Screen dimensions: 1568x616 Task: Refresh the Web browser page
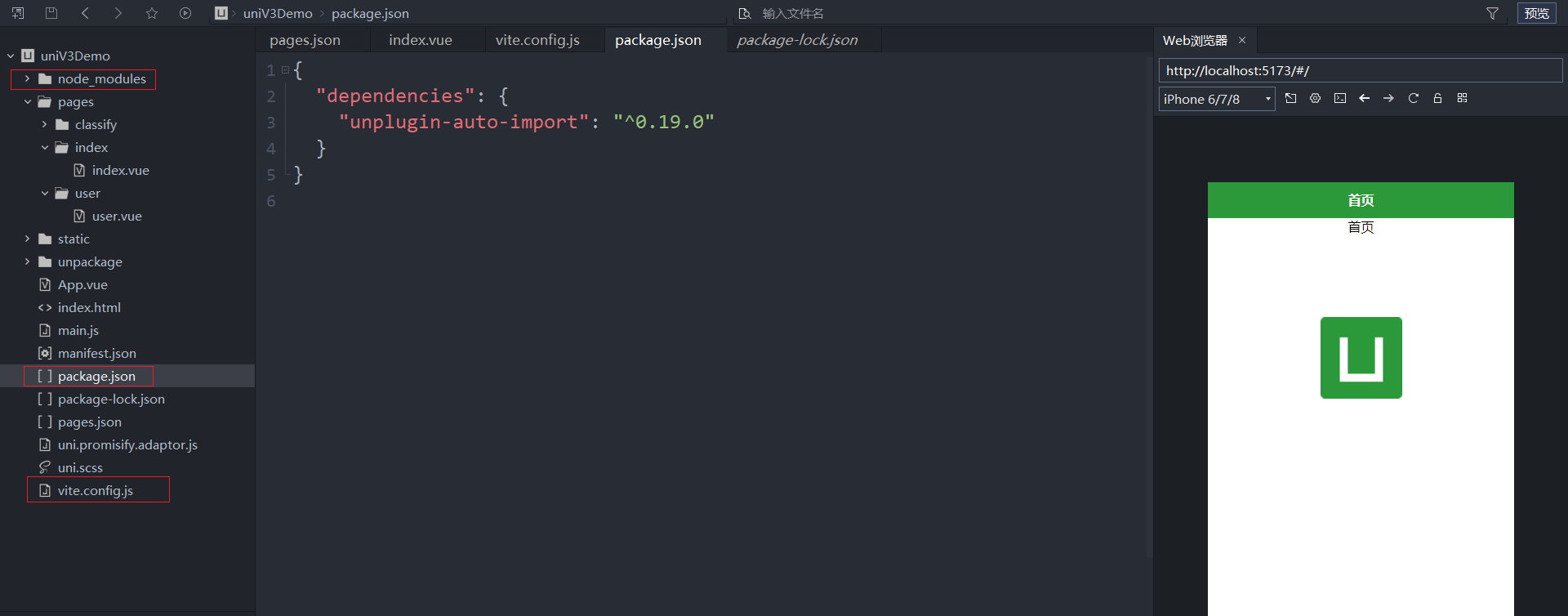click(1414, 98)
